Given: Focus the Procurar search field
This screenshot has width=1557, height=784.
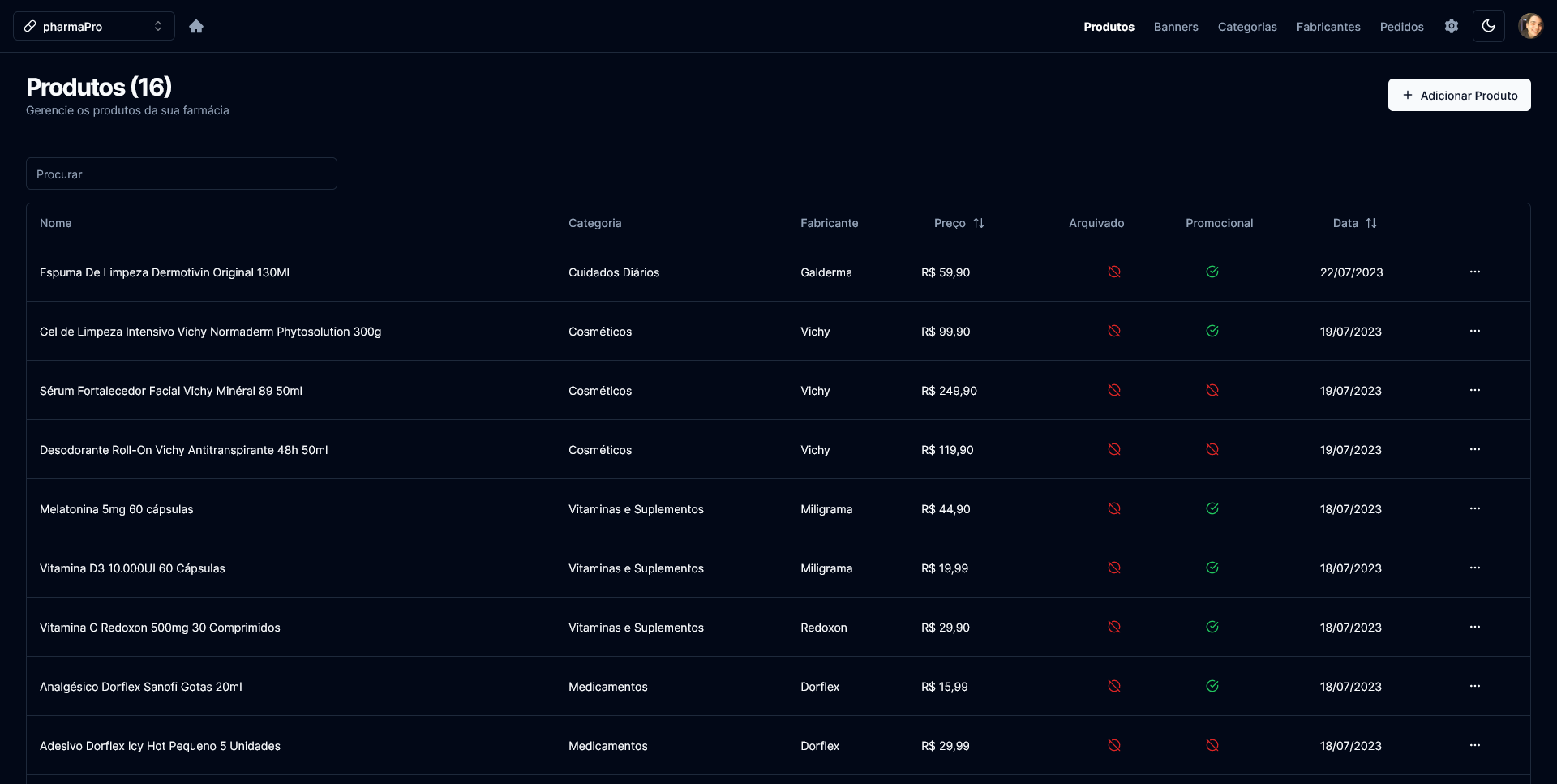Looking at the screenshot, I should 182,174.
